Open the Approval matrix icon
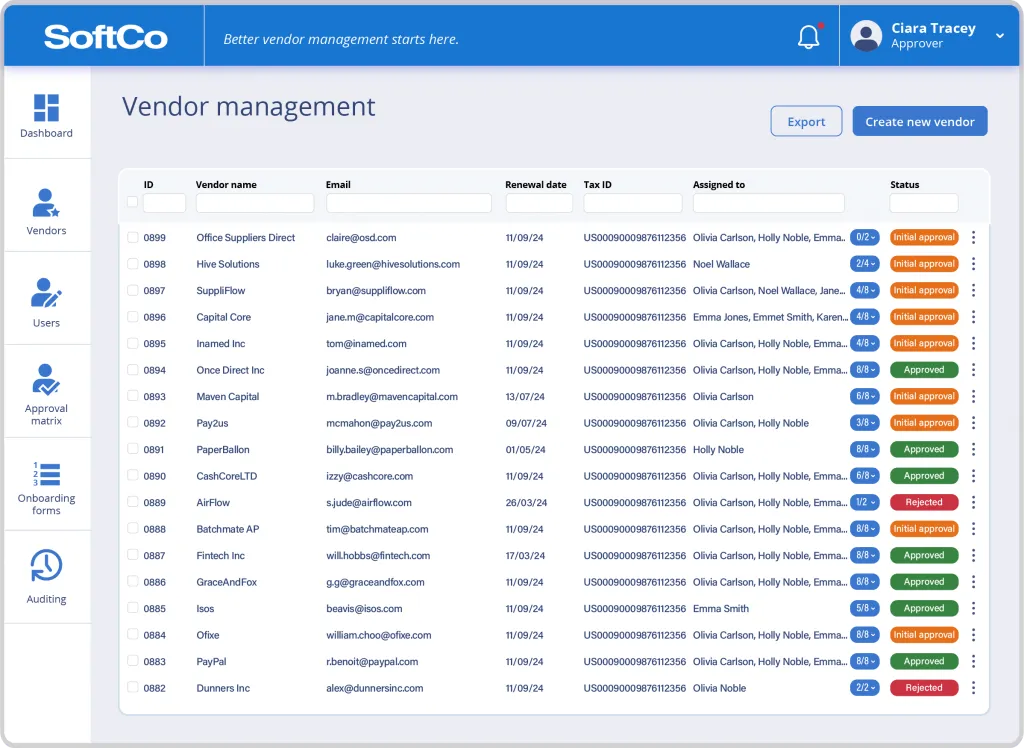This screenshot has width=1024, height=748. (x=46, y=381)
